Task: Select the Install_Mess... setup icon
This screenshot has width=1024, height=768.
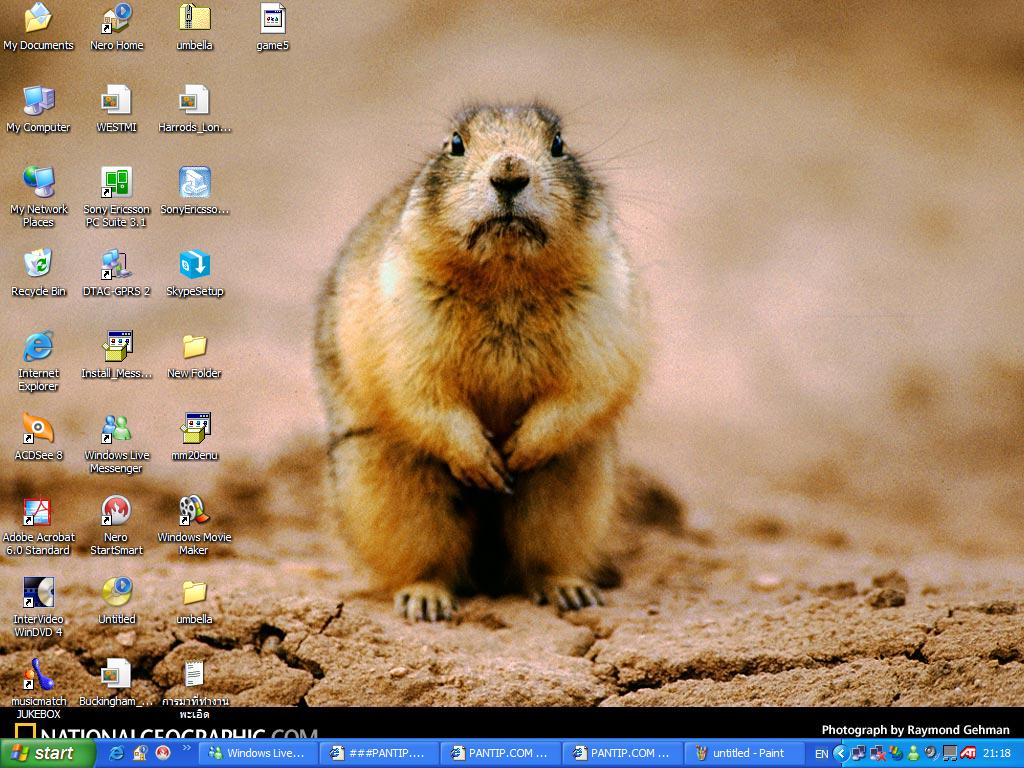Action: (x=116, y=355)
